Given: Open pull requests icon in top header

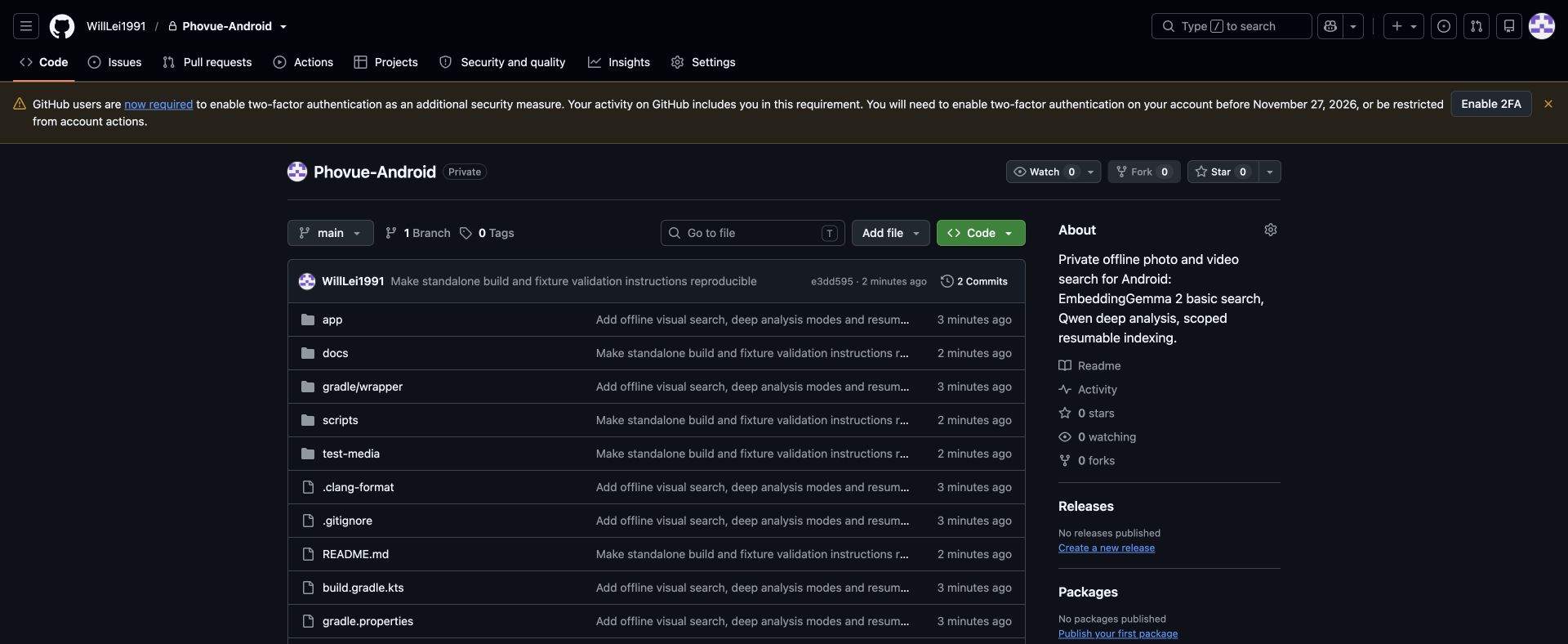Looking at the screenshot, I should 1477,26.
